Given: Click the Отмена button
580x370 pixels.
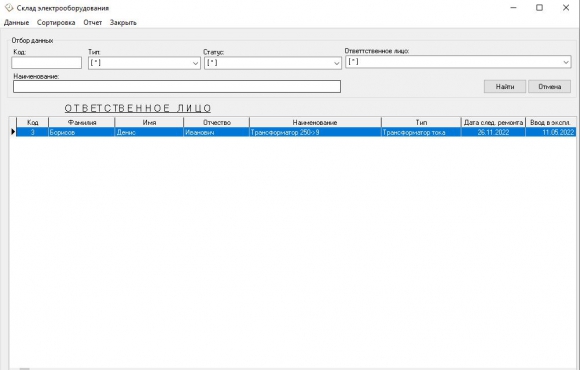Looking at the screenshot, I should (550, 87).
